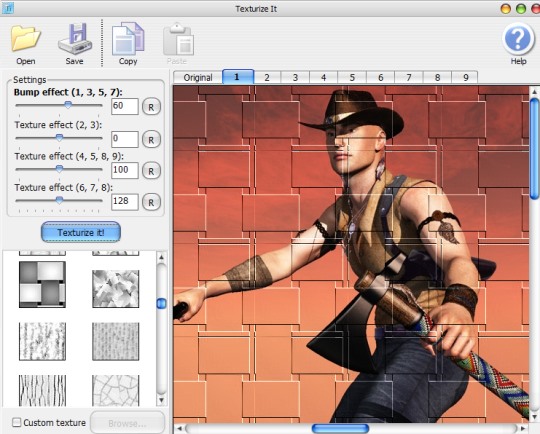This screenshot has height=434, width=540.
Task: Click image horizontal scrollbar left arrow
Action: click(179, 429)
